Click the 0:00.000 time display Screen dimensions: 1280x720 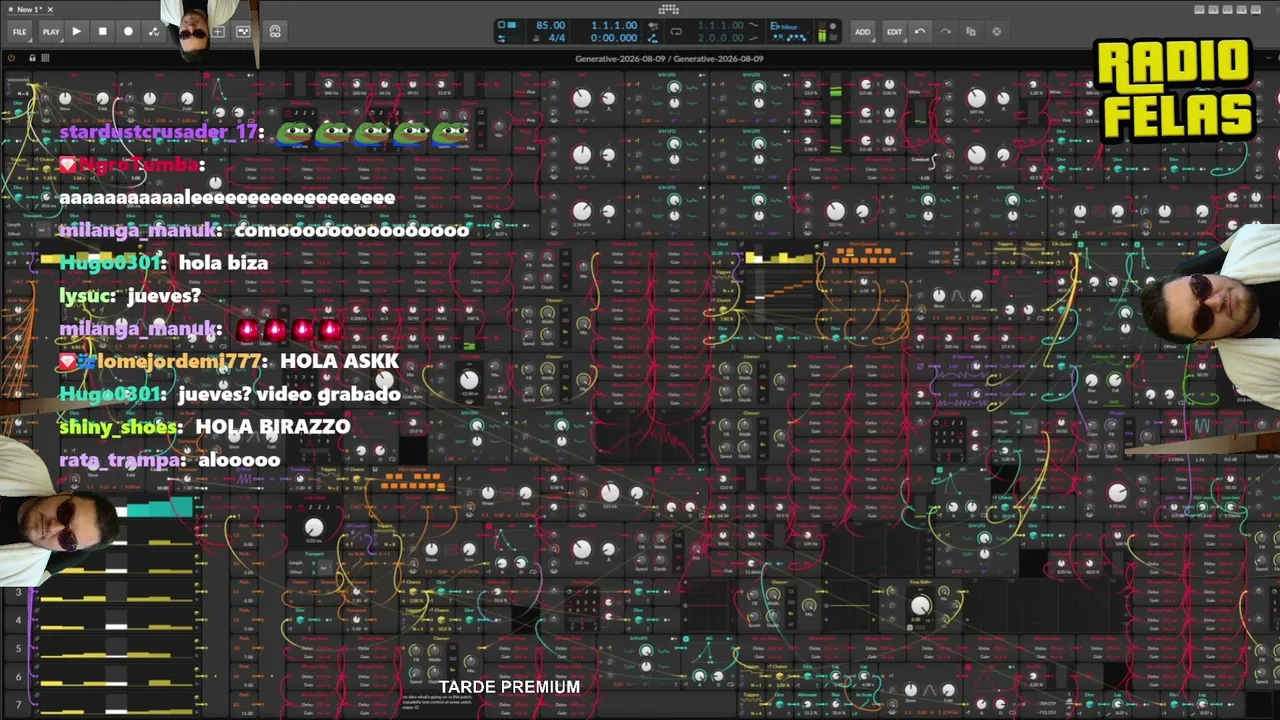click(x=614, y=38)
